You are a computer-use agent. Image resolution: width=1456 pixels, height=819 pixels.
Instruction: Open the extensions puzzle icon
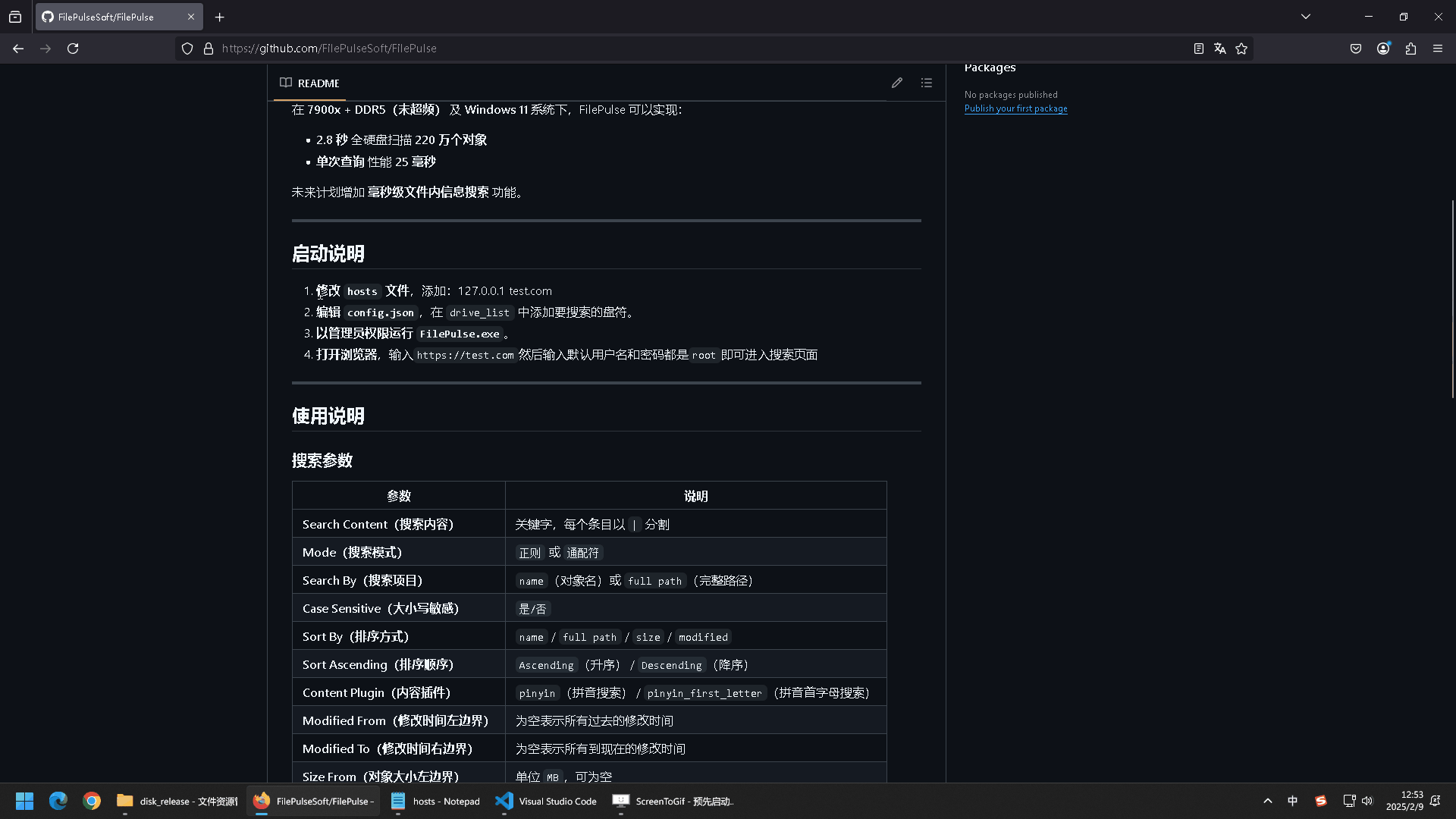click(1410, 49)
